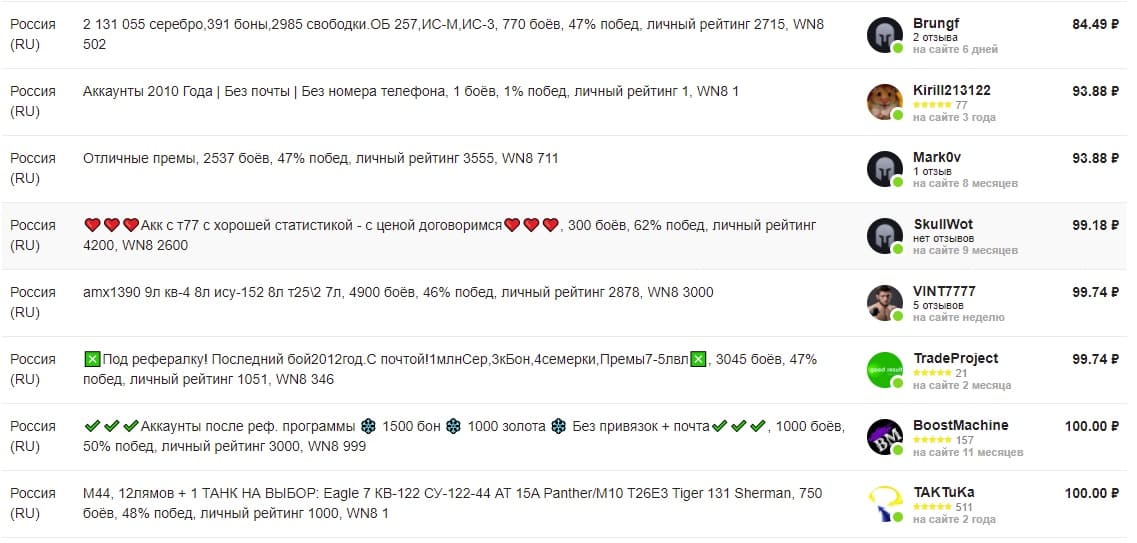Open BoostMachine's BM logo avatar

coord(884,437)
